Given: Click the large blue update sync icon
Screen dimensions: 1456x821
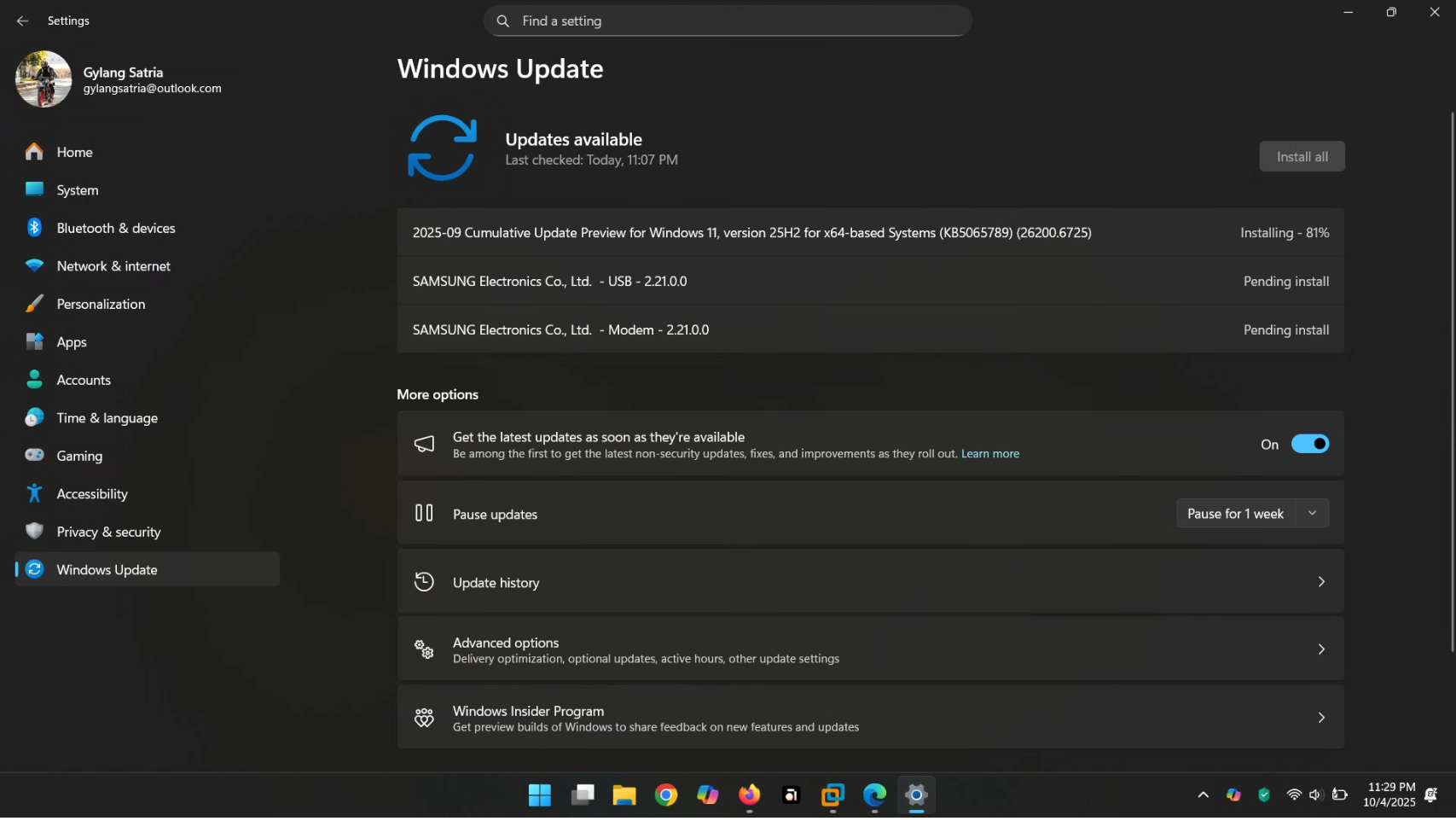Looking at the screenshot, I should click(442, 148).
